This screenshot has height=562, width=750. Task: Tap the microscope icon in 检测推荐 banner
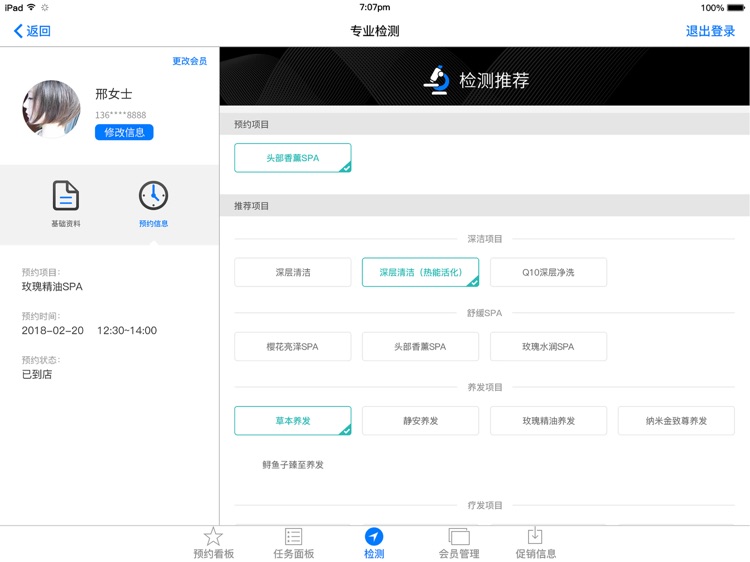click(x=437, y=80)
